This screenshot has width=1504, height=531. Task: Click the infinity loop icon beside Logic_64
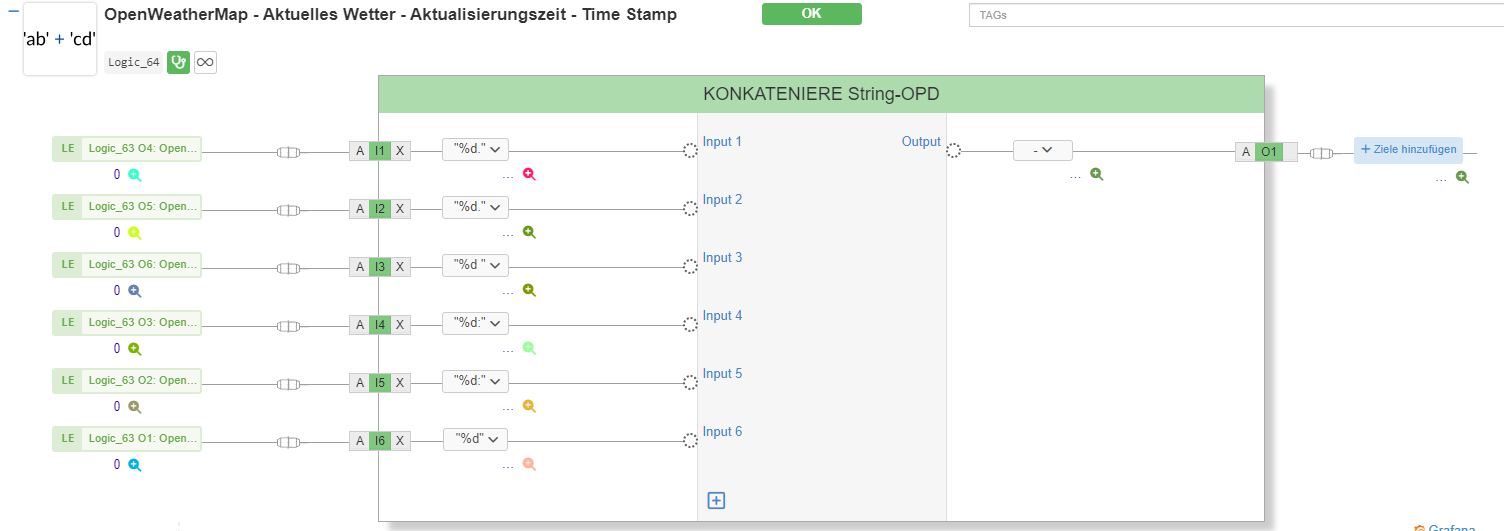(x=205, y=62)
